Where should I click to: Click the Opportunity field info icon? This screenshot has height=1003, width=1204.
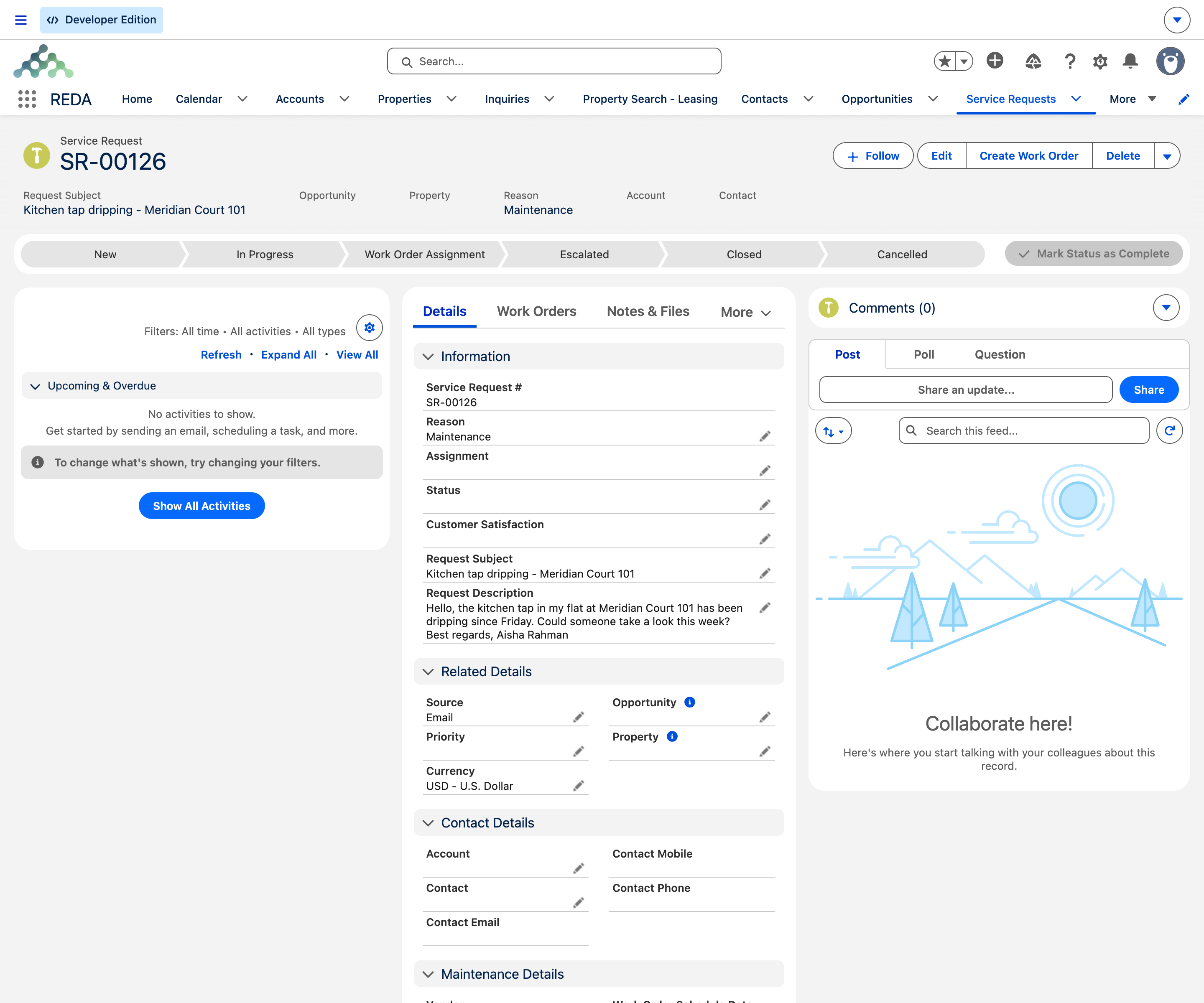(x=690, y=702)
